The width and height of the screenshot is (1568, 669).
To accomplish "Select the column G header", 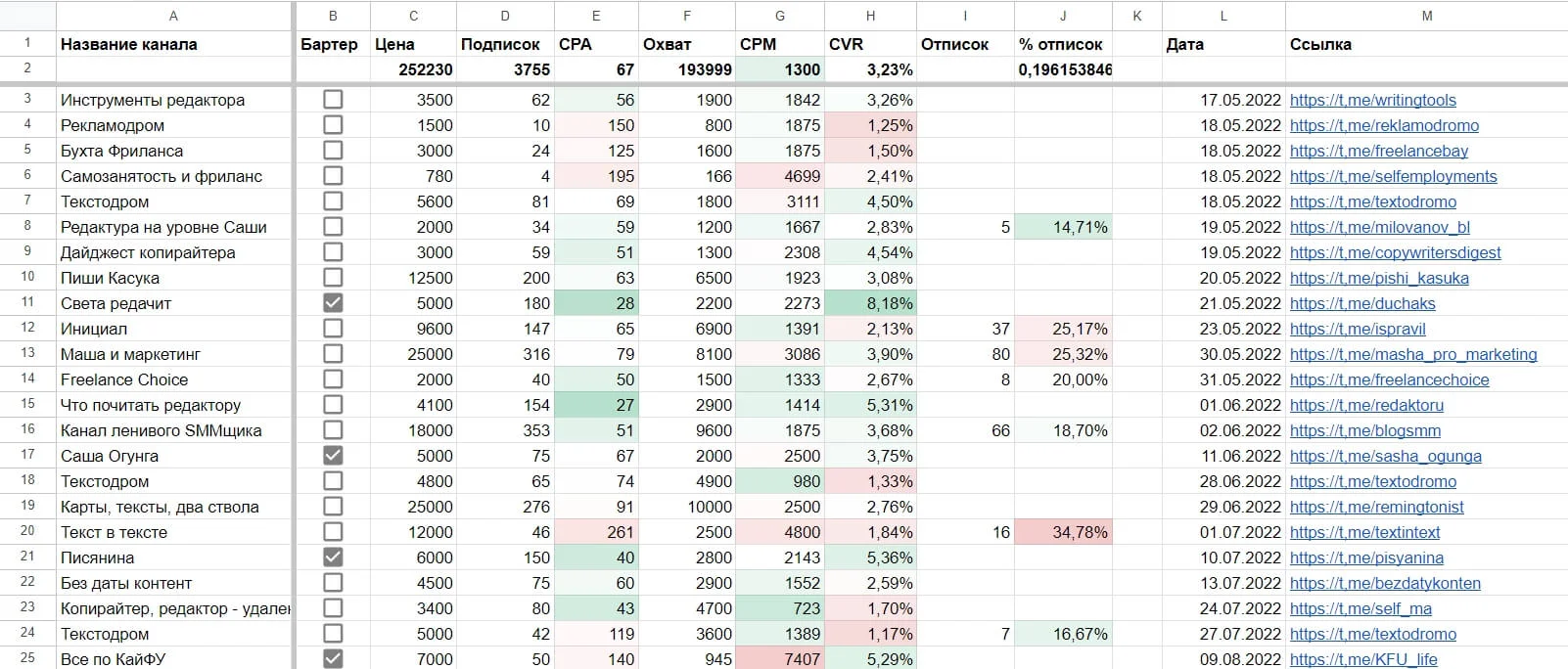I will pyautogui.click(x=779, y=16).
